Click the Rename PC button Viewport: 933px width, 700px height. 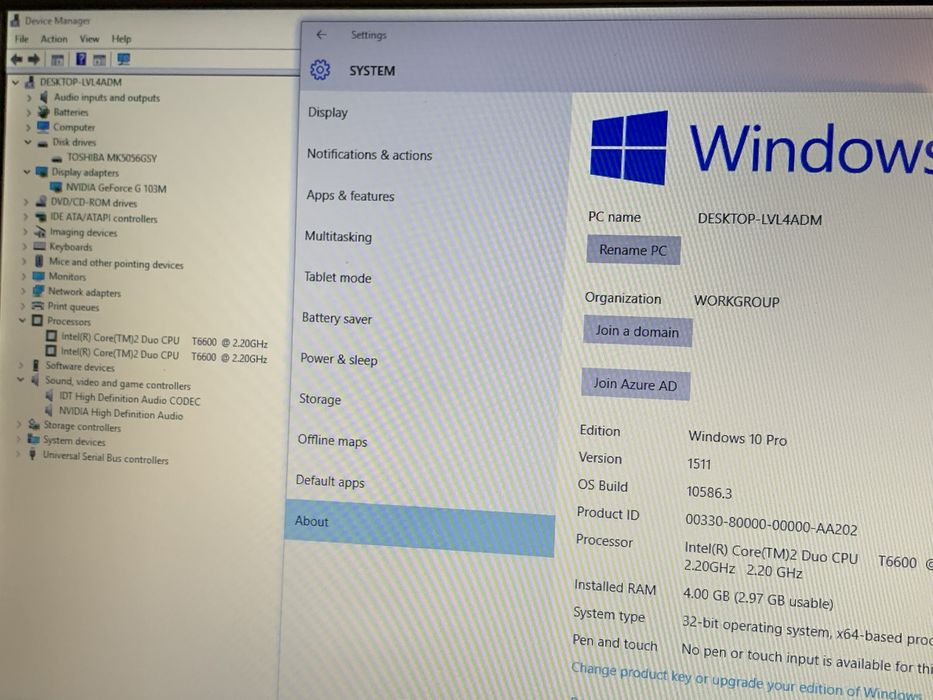click(x=633, y=250)
